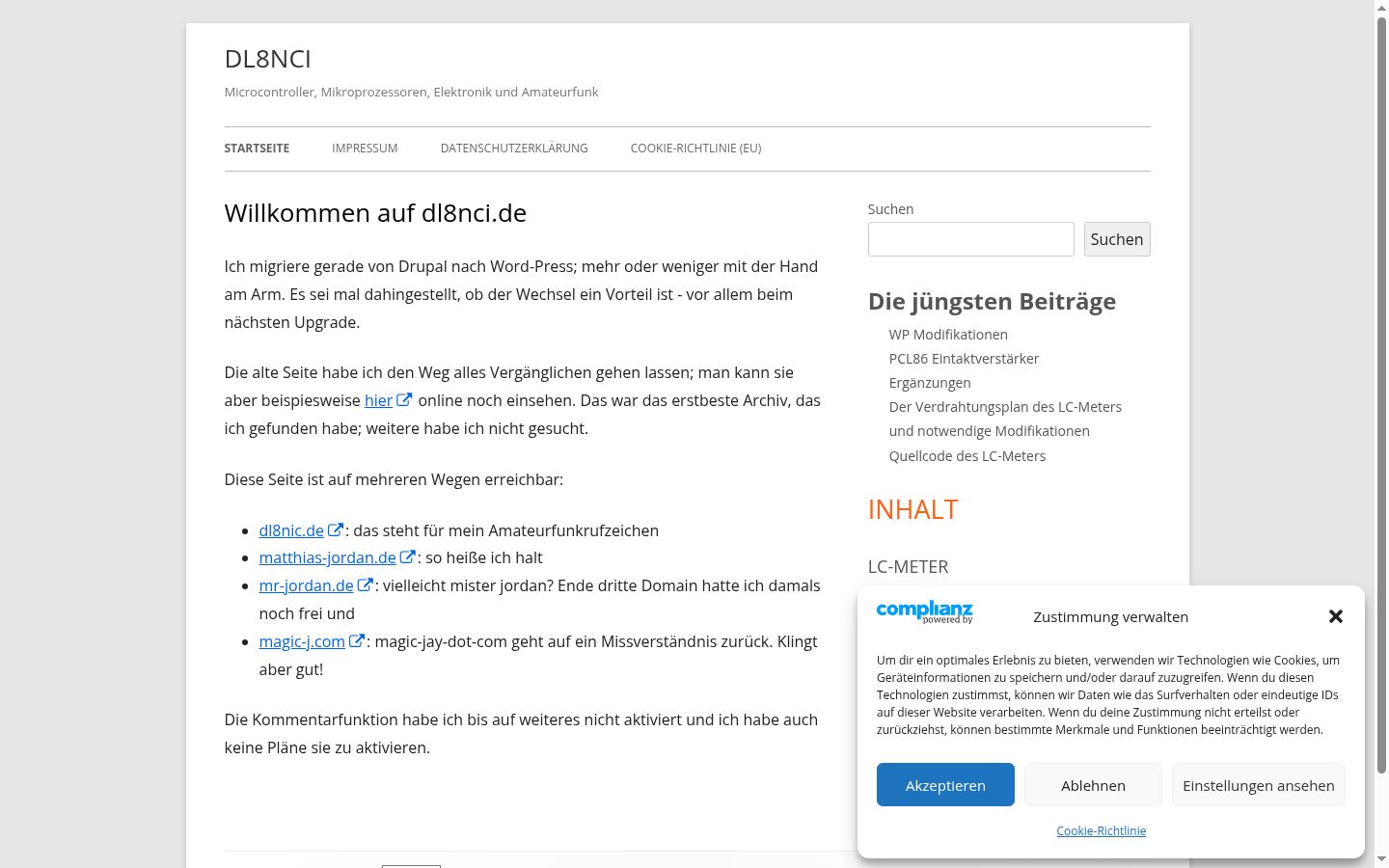Click external link icon beside magic-j.com

tap(357, 641)
